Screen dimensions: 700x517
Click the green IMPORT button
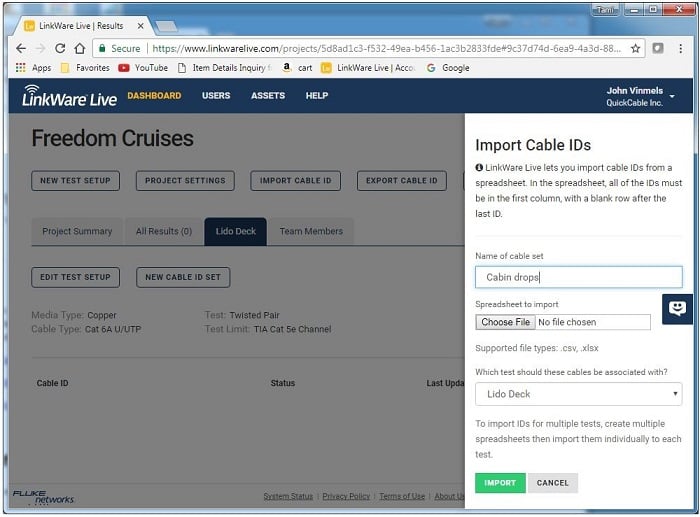coord(500,483)
